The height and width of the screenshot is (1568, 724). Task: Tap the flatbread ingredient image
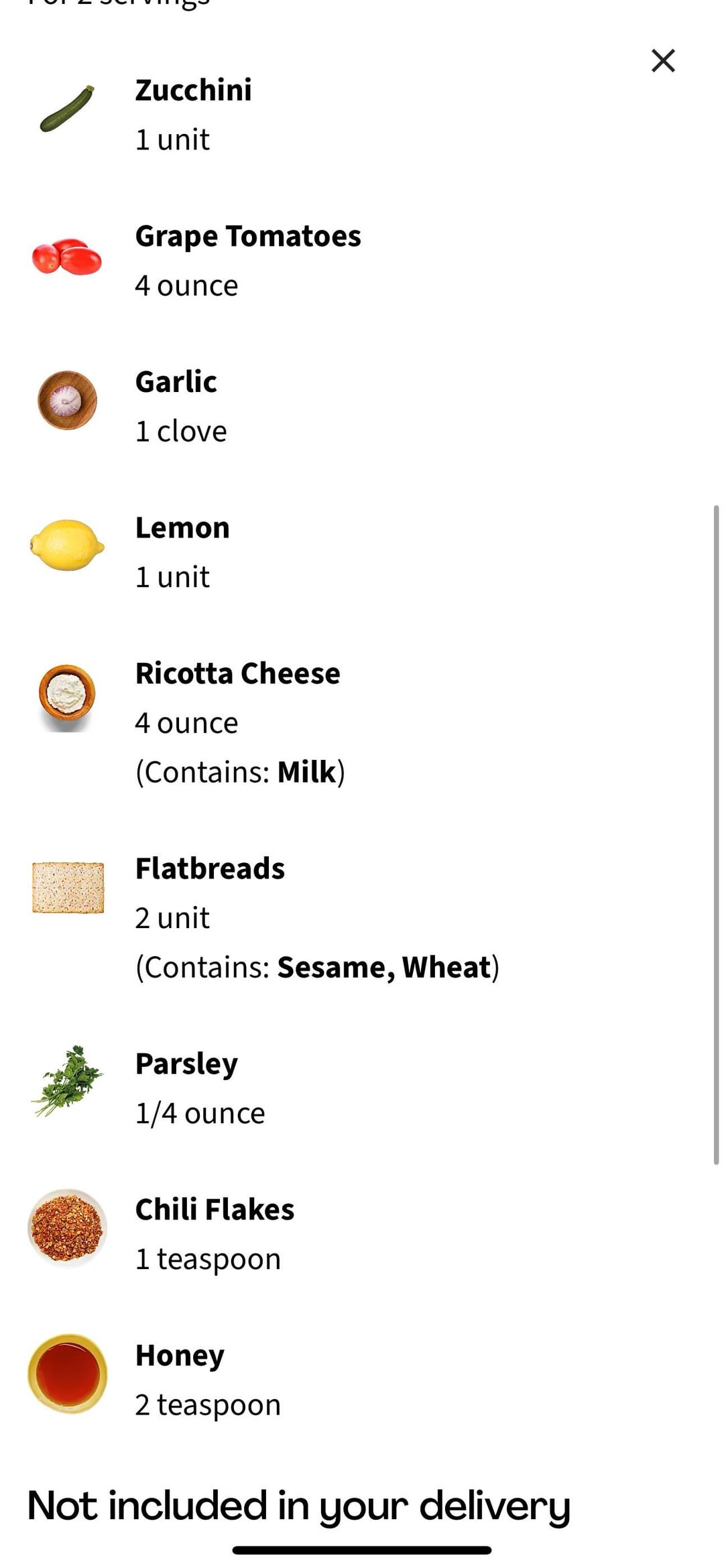[x=68, y=887]
